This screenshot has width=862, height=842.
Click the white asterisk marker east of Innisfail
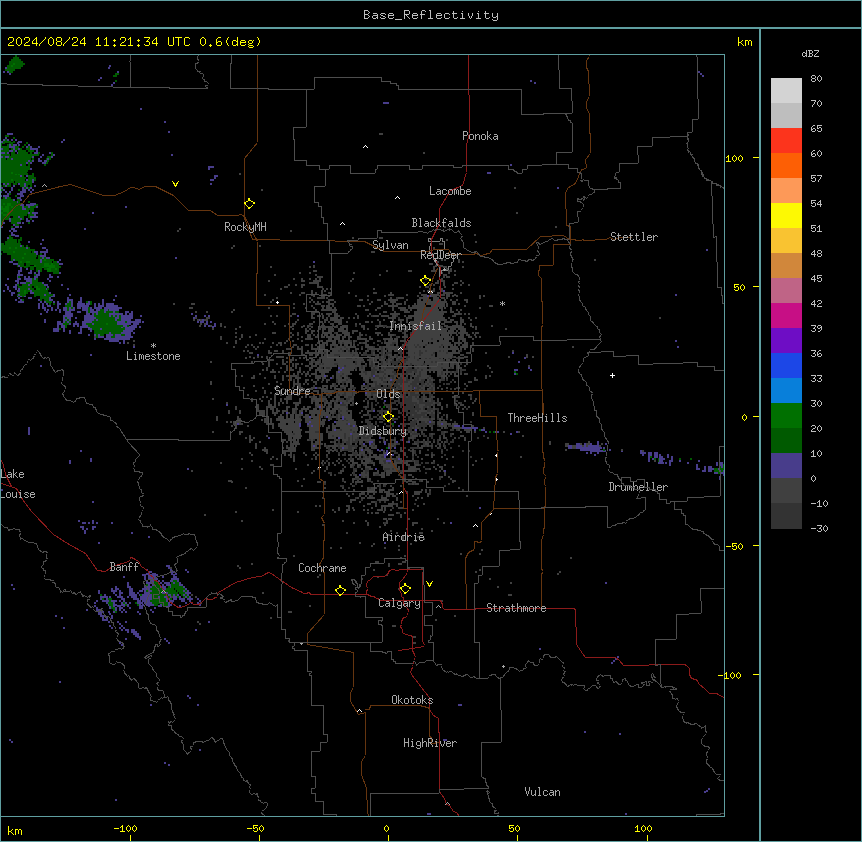502,303
